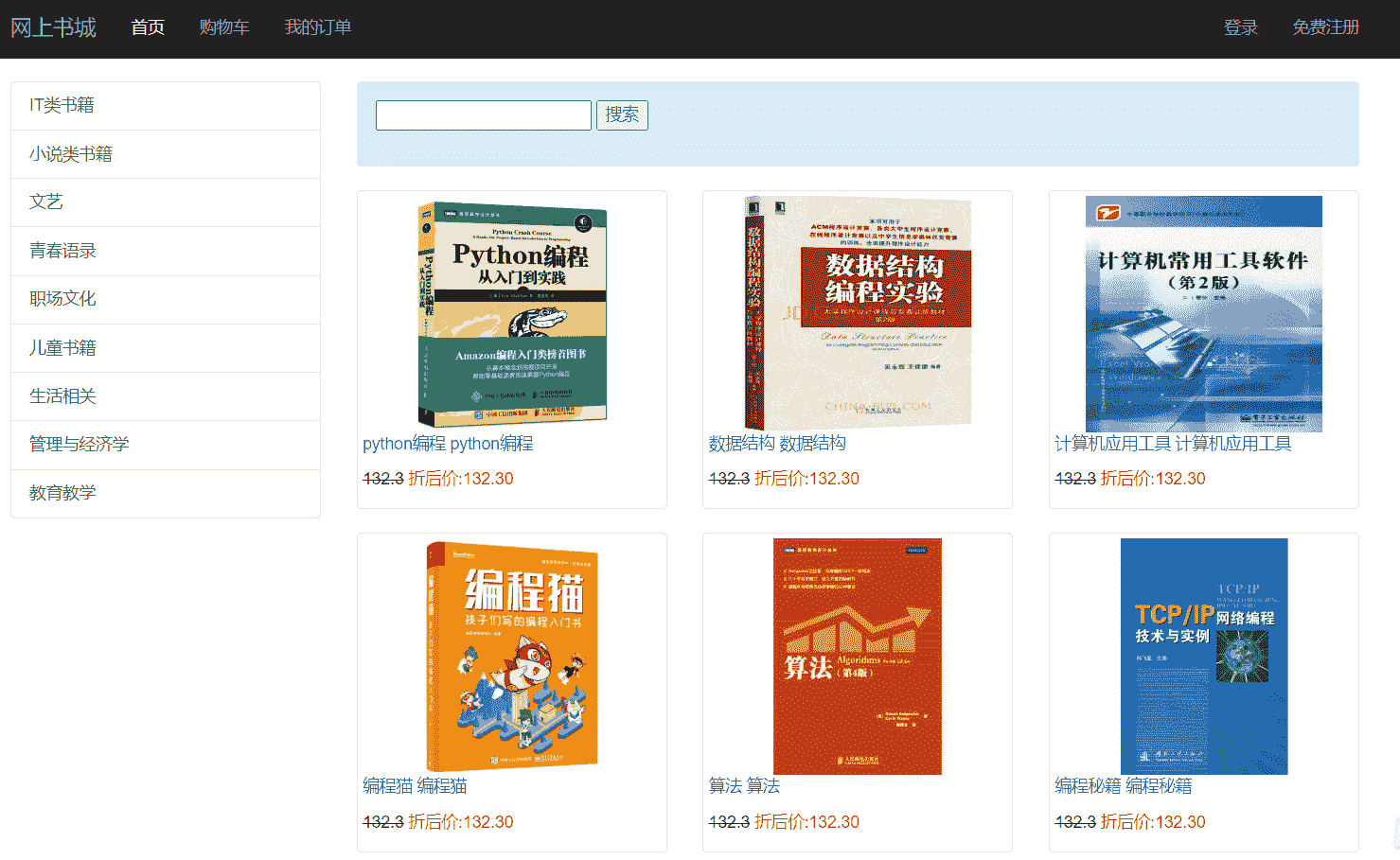Select the 教育教学 category
1400x860 pixels.
166,494
